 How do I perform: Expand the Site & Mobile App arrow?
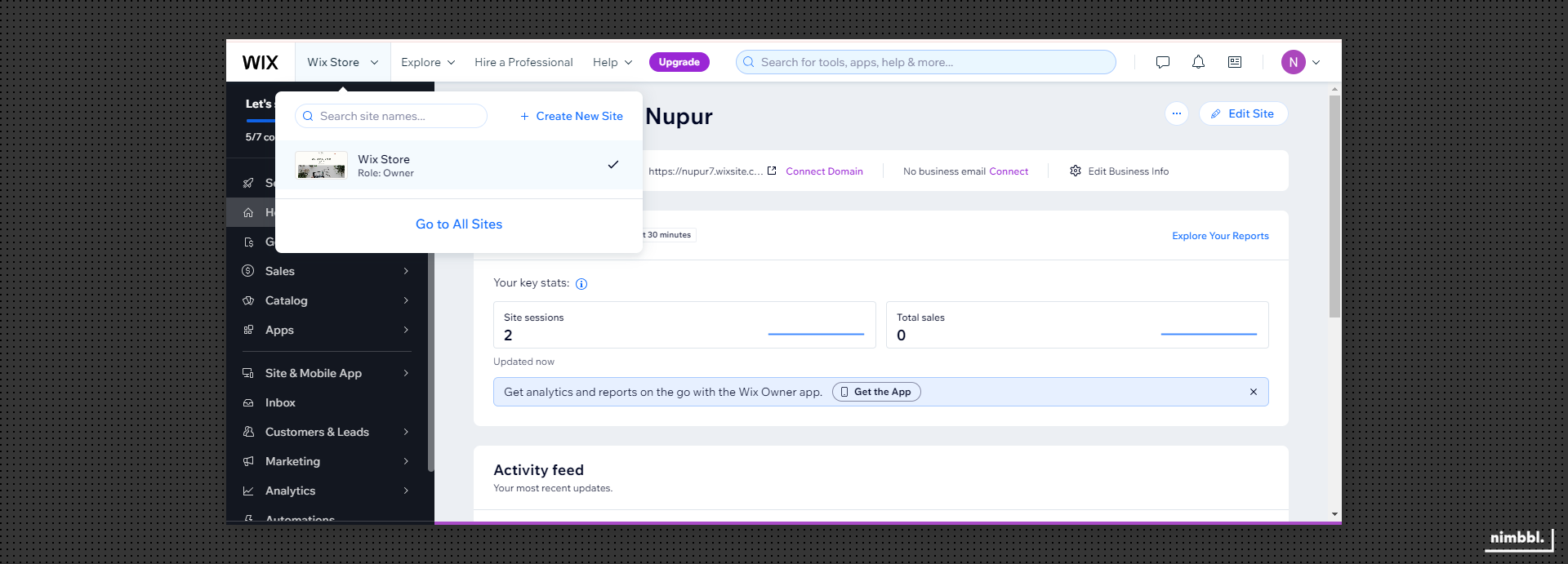click(406, 373)
